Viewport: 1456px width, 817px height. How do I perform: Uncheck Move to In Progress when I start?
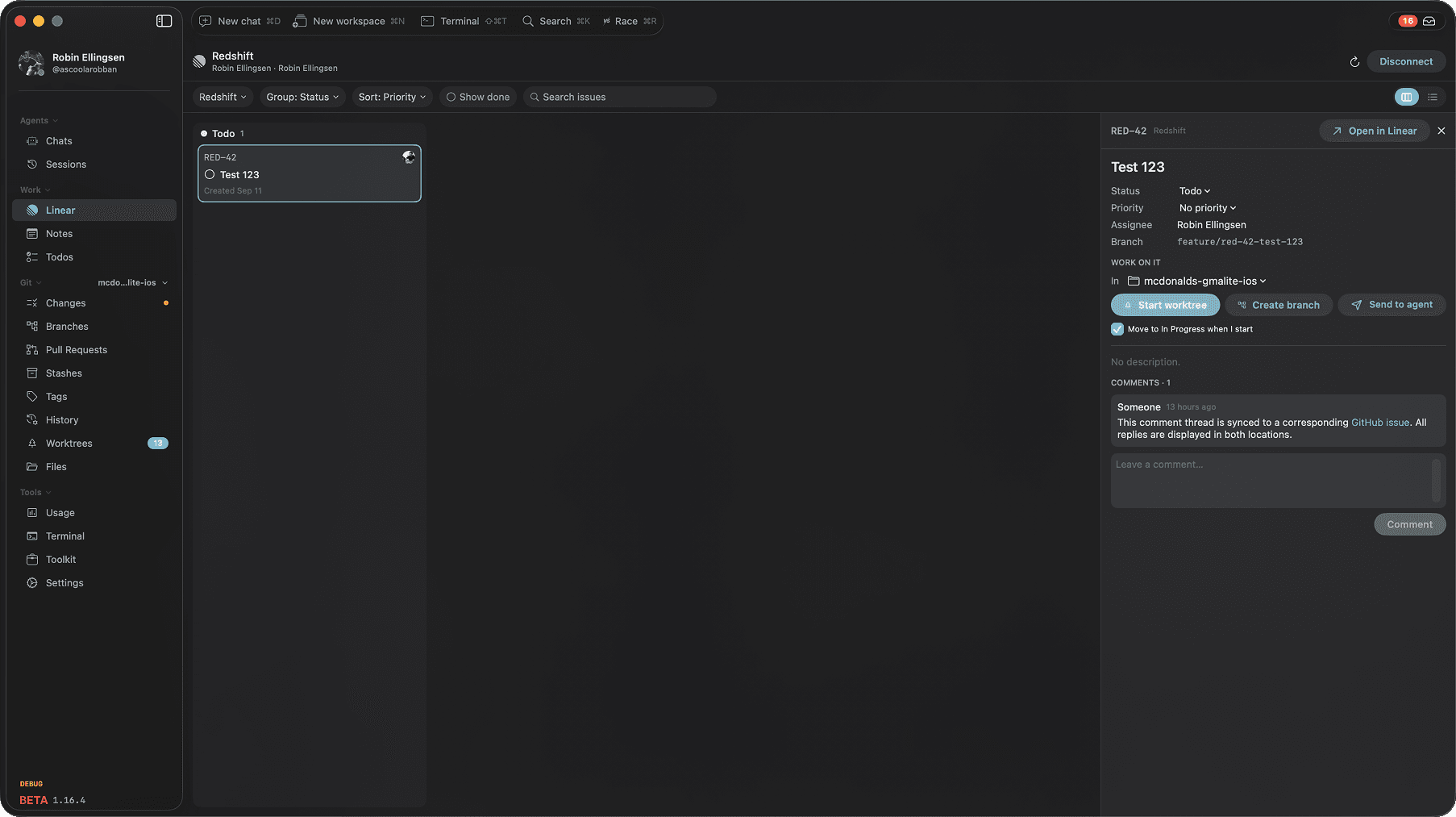(x=1117, y=329)
